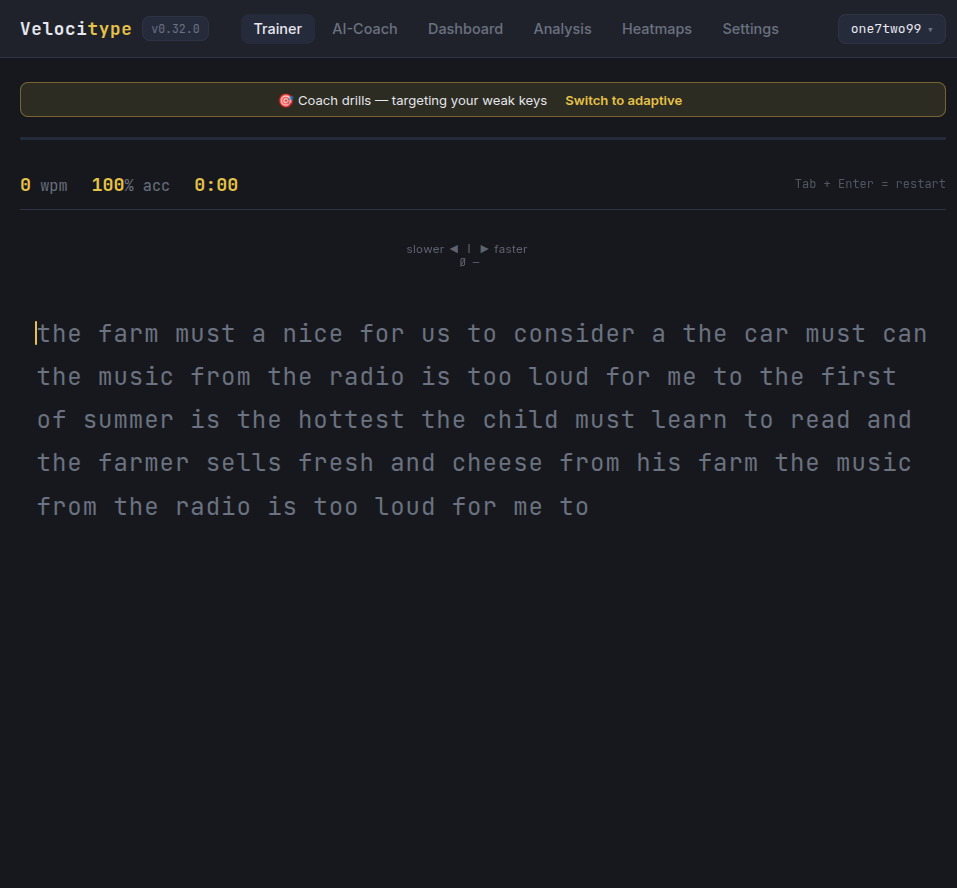Click the 'faster' label
The height and width of the screenshot is (888, 957).
click(x=510, y=249)
